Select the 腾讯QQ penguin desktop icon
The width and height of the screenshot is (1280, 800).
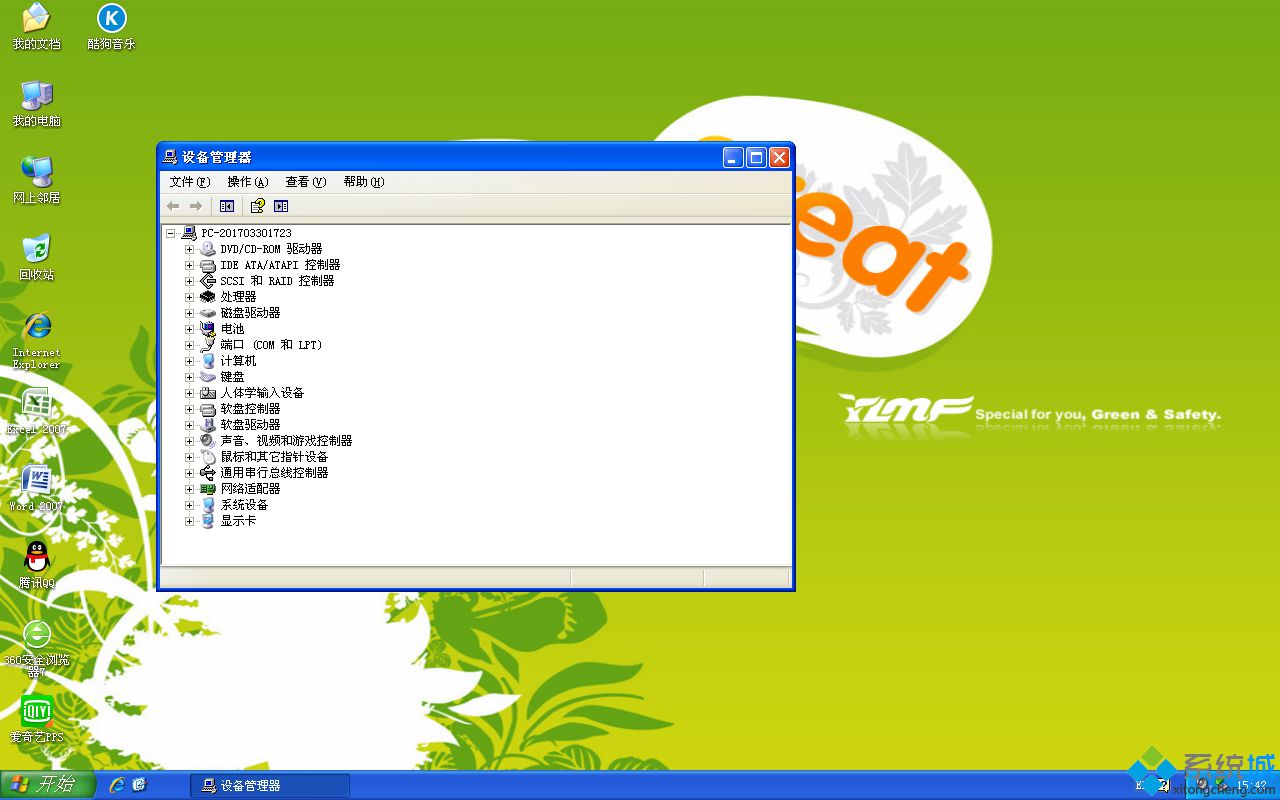37,556
